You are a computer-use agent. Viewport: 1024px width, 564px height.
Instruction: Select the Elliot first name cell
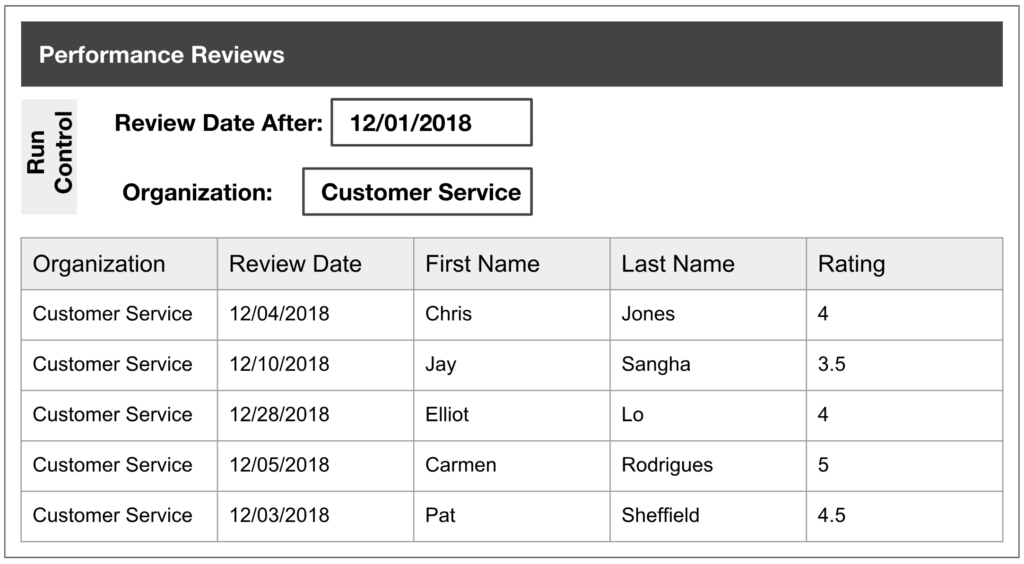[x=512, y=415]
